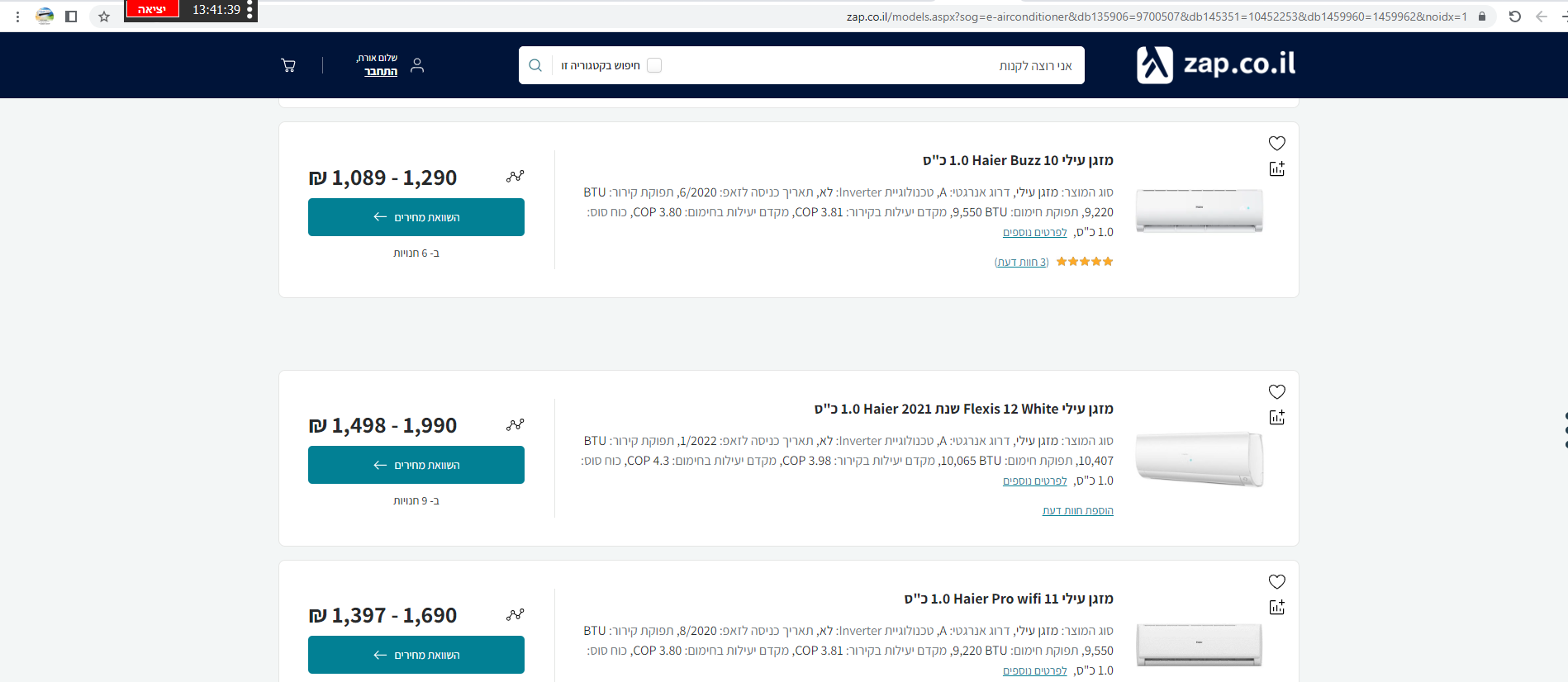
Task: Go back to the previous page
Action: (x=1542, y=17)
